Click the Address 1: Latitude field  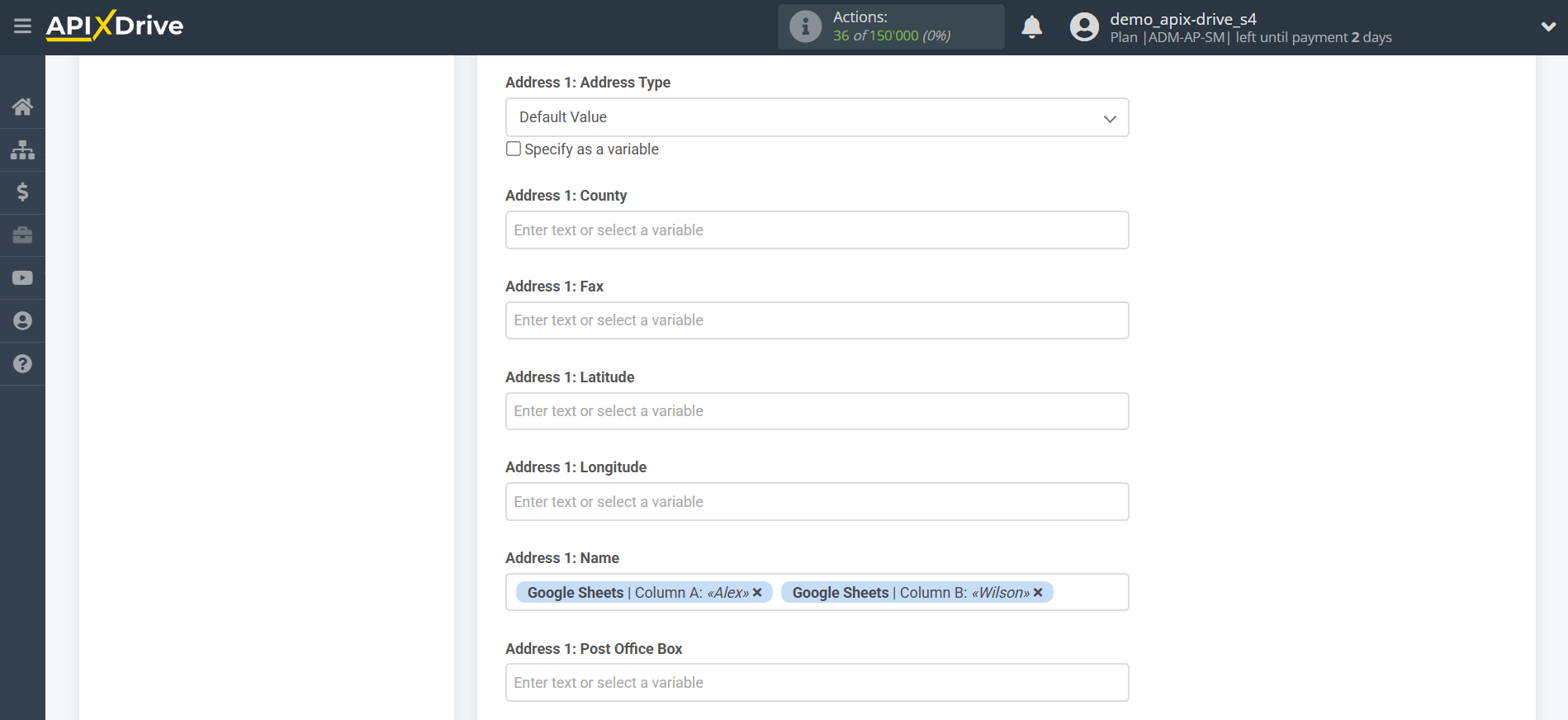817,411
